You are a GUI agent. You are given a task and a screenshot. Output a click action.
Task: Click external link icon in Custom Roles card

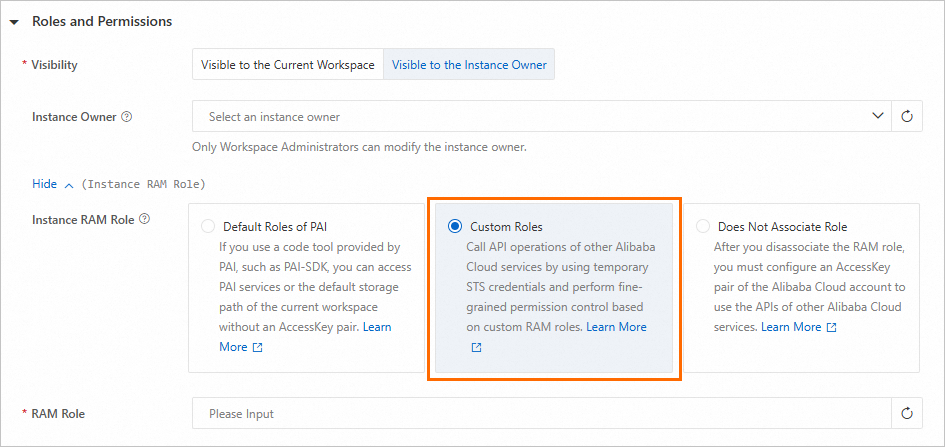pos(476,347)
